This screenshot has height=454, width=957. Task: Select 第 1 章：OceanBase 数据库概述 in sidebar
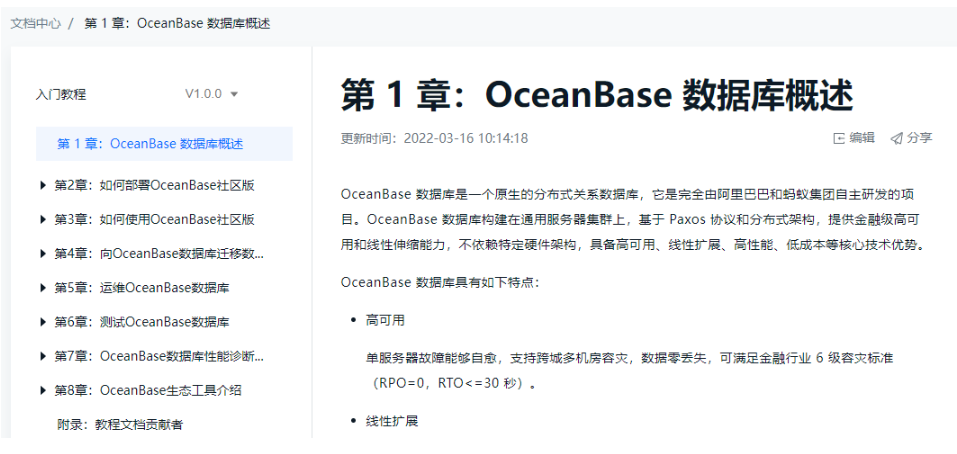[164, 144]
